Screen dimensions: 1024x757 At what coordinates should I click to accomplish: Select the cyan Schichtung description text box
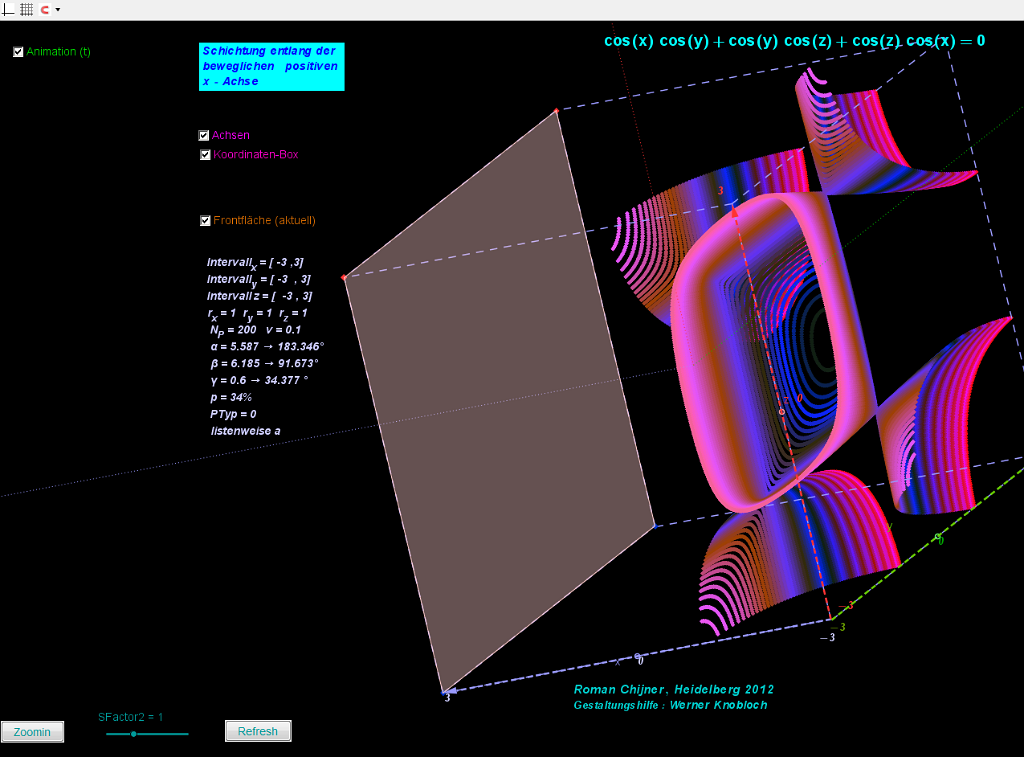point(271,66)
